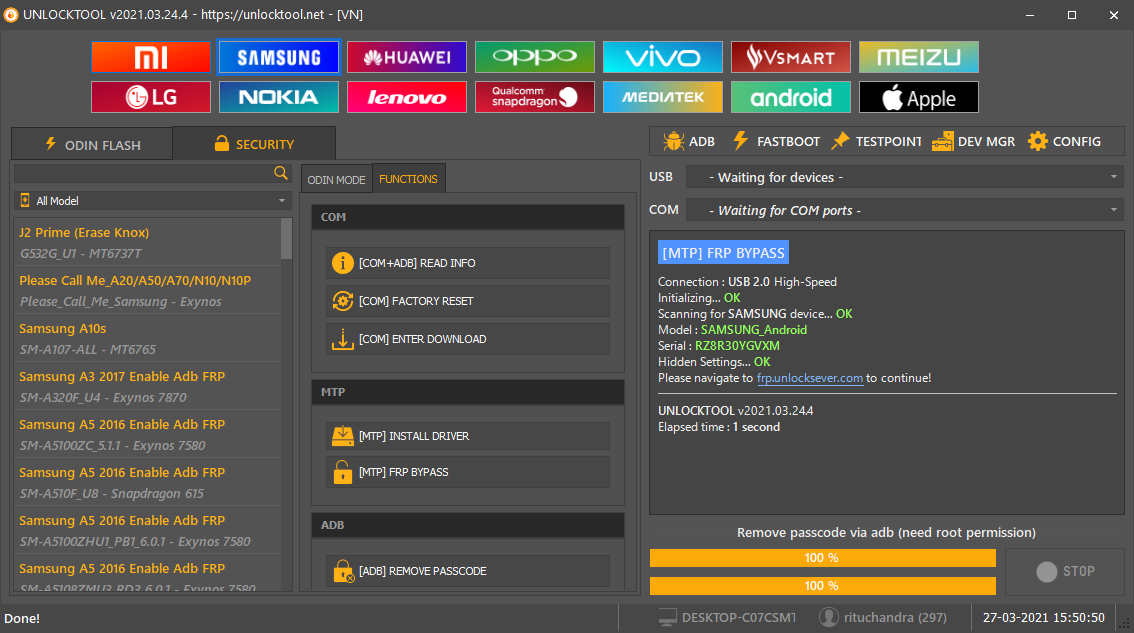Click the model search magnifier icon
This screenshot has width=1134, height=633.
pyautogui.click(x=281, y=173)
